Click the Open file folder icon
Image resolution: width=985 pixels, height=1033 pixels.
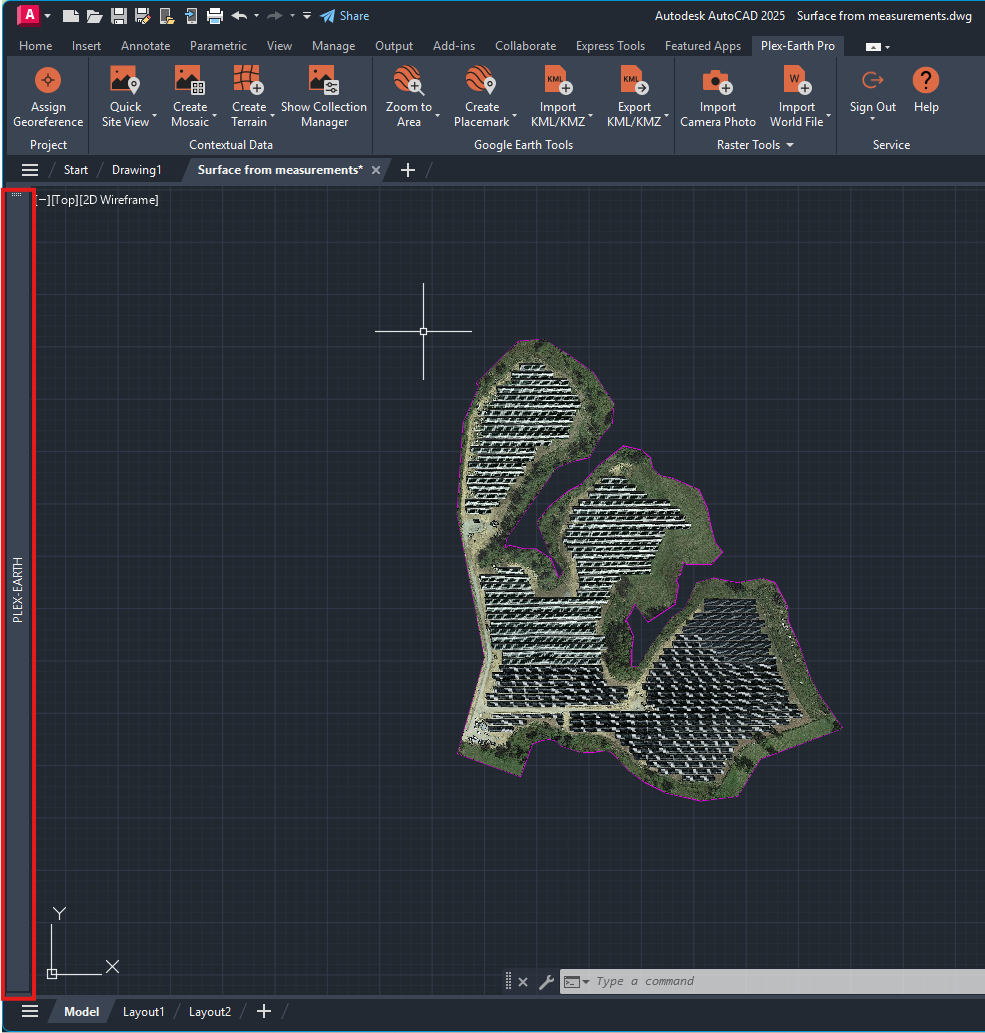tap(94, 16)
